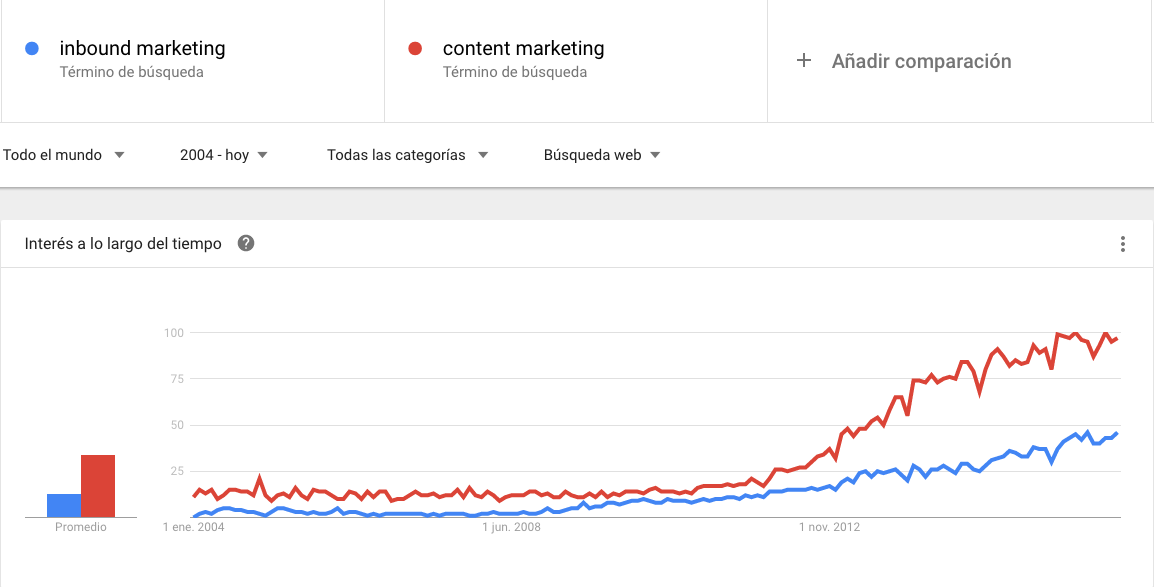The height and width of the screenshot is (587, 1154).
Task: Click the Interés a lo largo del tiempo title
Action: pyautogui.click(x=123, y=244)
